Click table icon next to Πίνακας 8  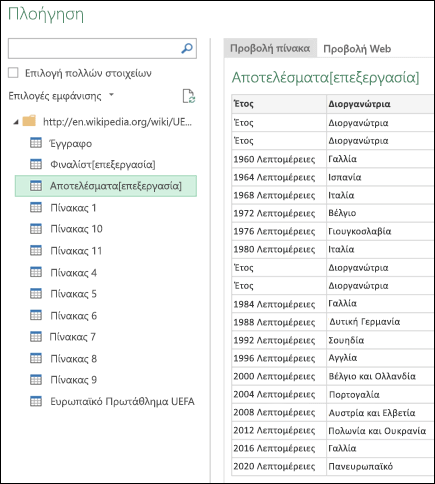(x=36, y=358)
